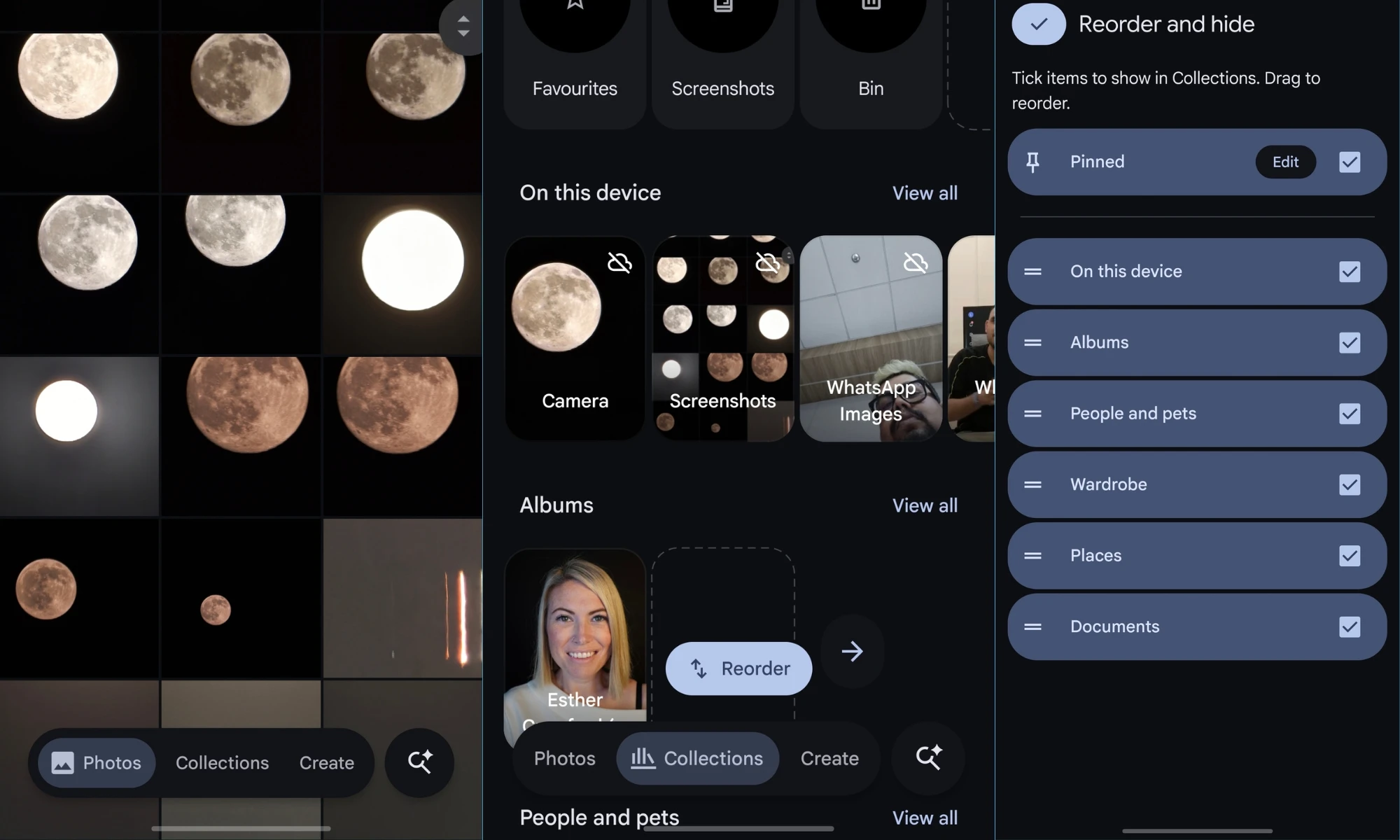
Task: Untick the Documents checkbox
Action: (1350, 626)
